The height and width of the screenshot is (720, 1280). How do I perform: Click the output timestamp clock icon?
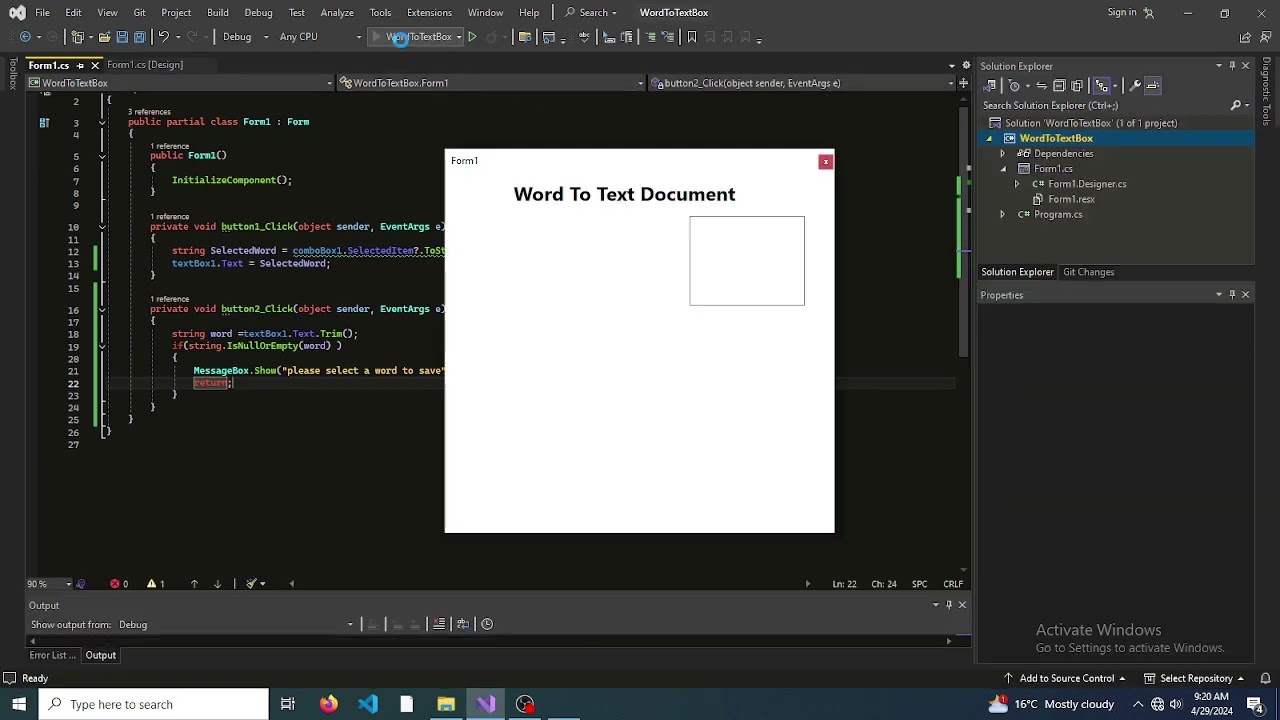(x=487, y=624)
